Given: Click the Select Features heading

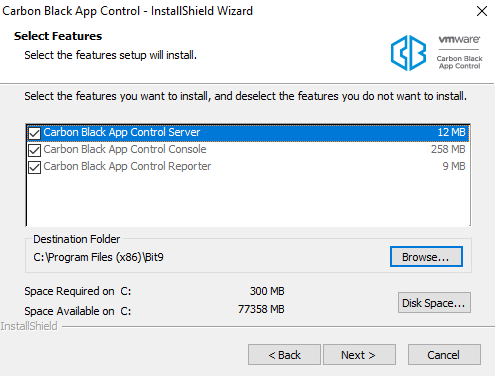Looking at the screenshot, I should point(58,36).
